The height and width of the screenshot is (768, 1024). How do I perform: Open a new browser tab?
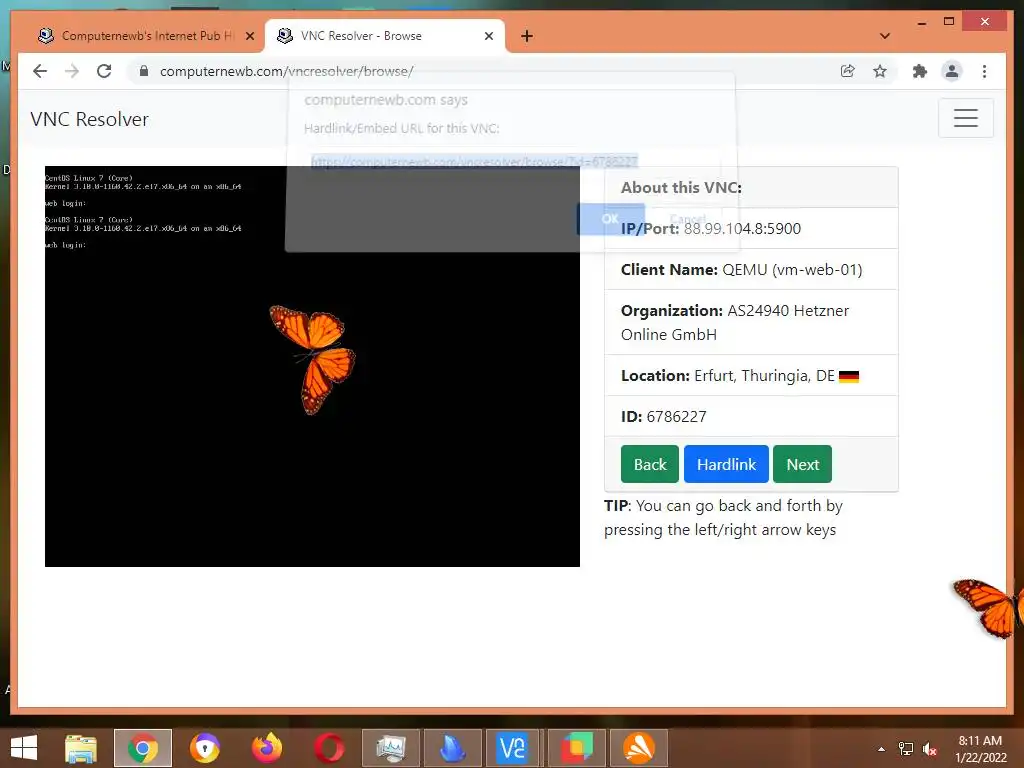tap(527, 37)
